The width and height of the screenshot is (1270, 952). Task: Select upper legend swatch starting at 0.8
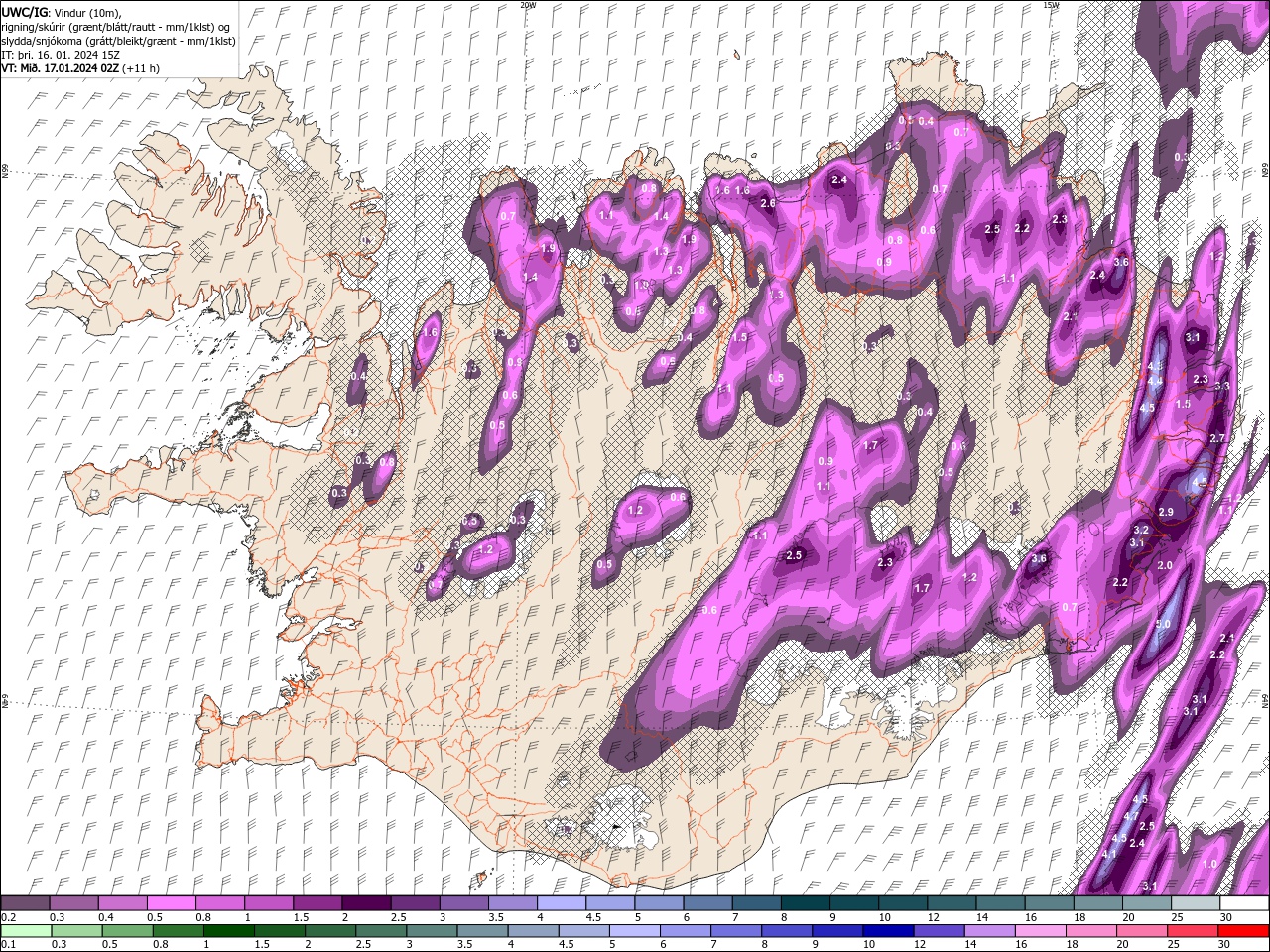click(x=219, y=903)
